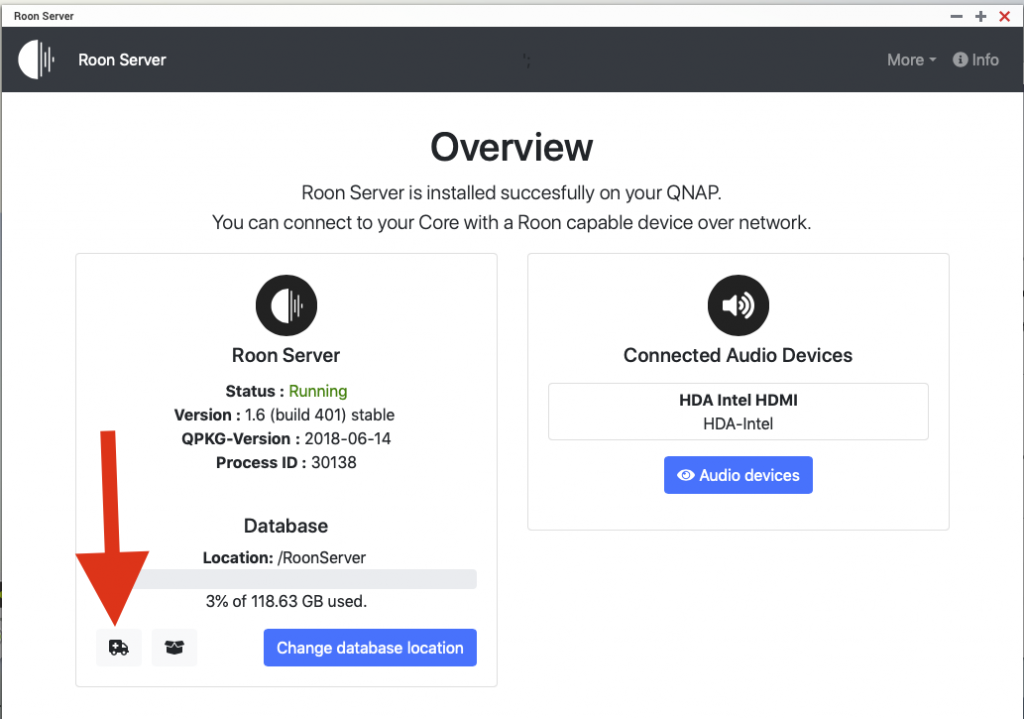The image size is (1024, 719).
Task: Select the HDA Intel HDMI device entry
Action: [x=738, y=411]
